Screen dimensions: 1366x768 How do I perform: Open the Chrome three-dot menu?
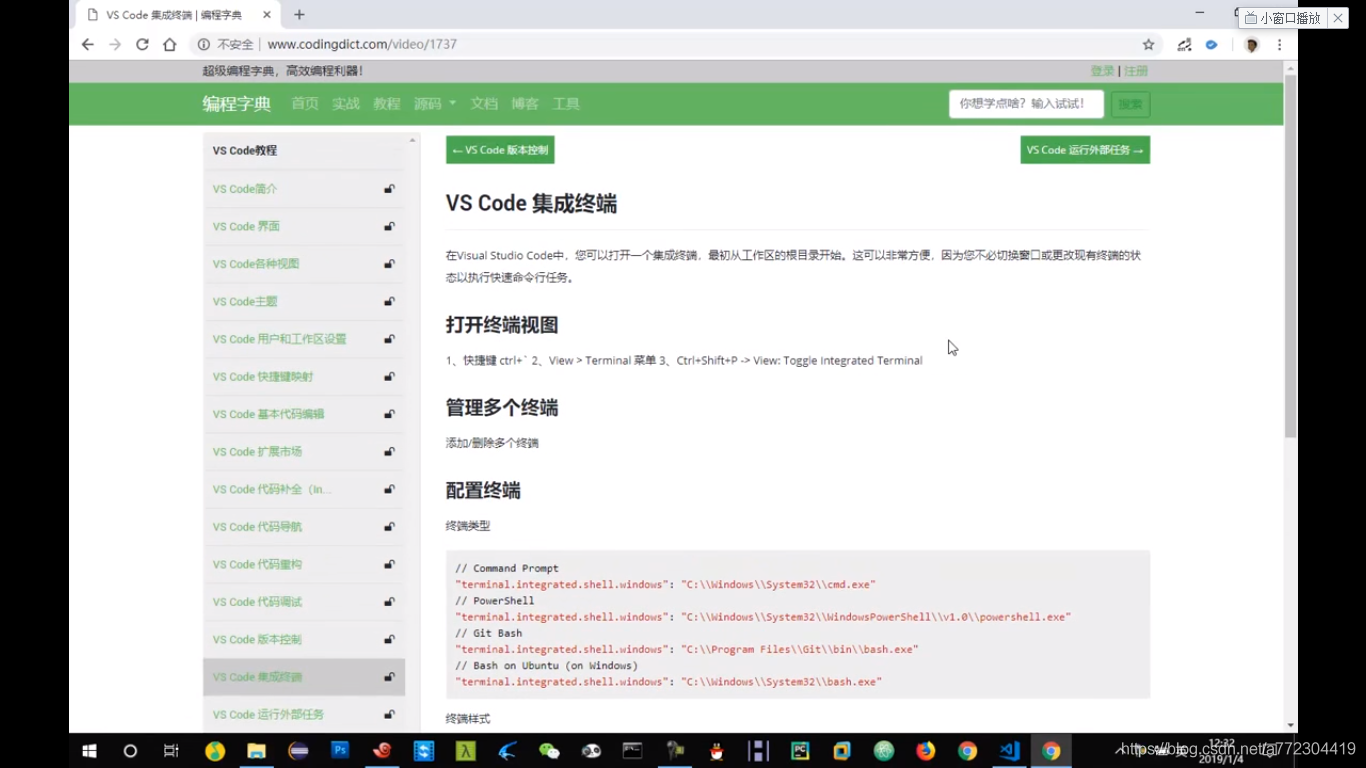click(1279, 45)
